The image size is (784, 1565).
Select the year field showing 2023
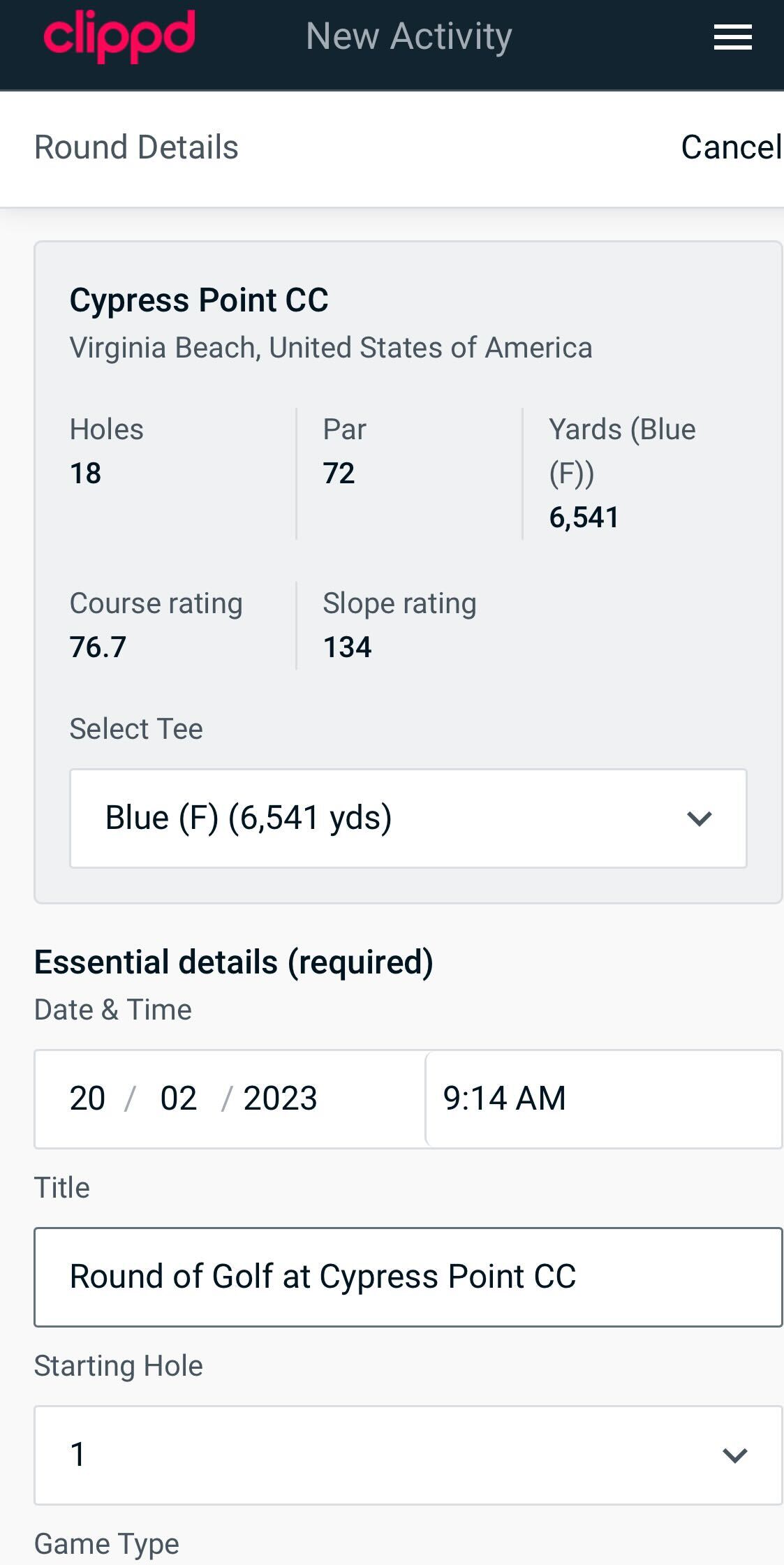click(281, 1099)
